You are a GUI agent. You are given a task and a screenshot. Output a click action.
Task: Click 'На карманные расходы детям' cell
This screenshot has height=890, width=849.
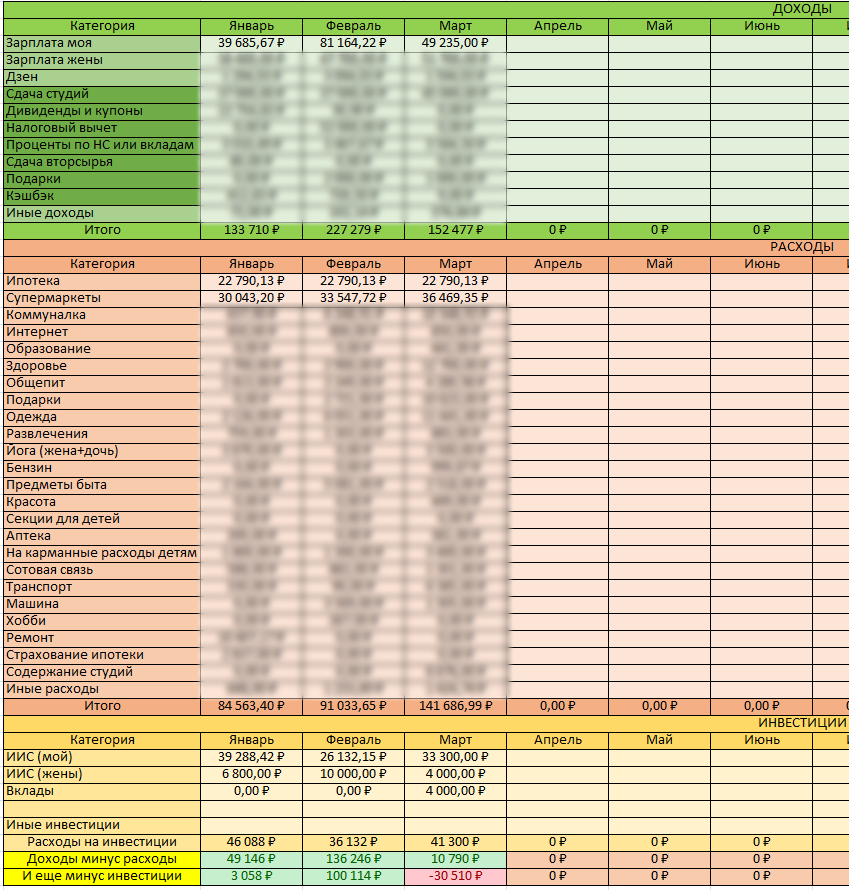pyautogui.click(x=102, y=553)
